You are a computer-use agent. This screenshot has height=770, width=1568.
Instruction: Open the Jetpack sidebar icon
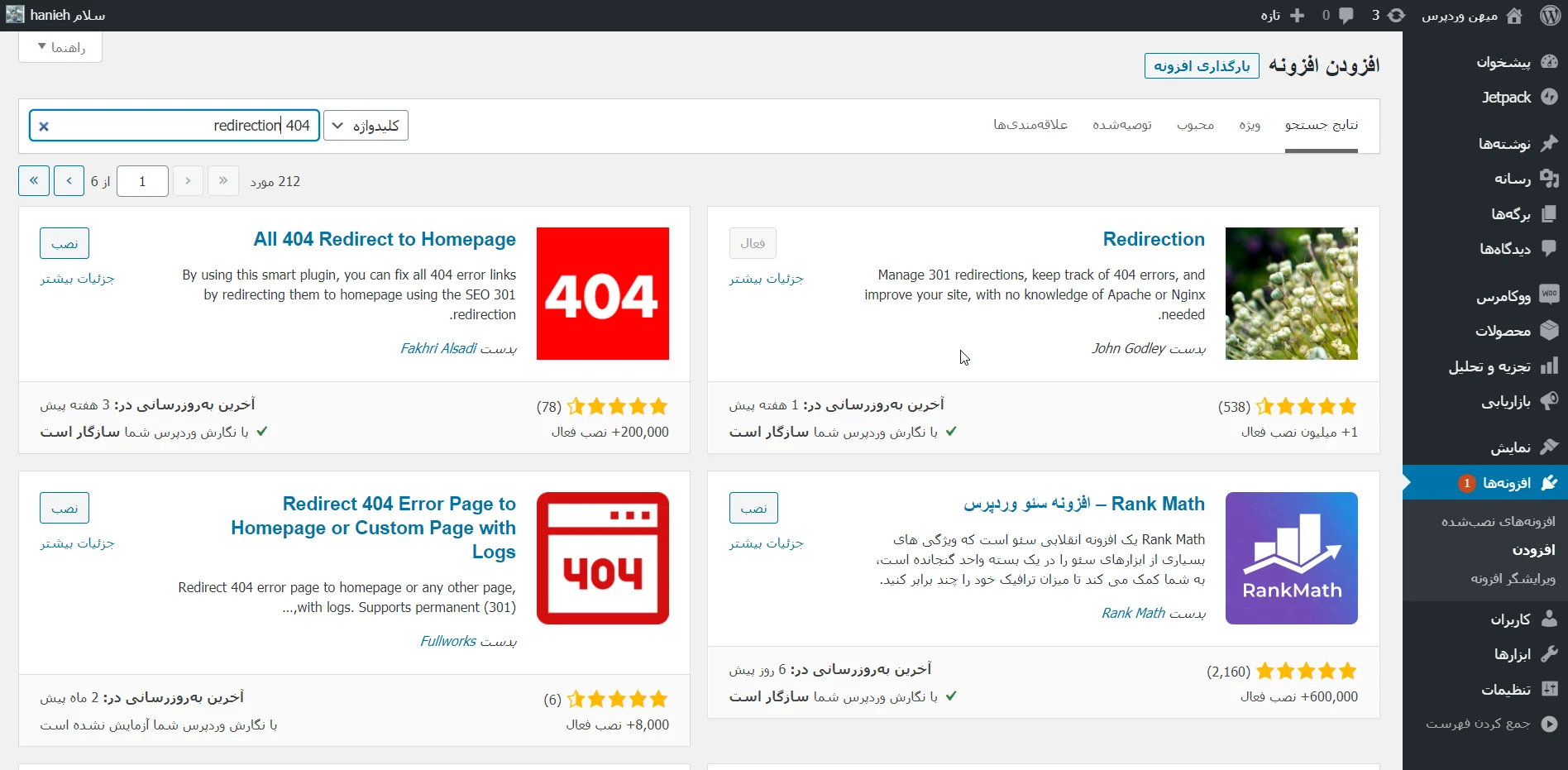(x=1549, y=97)
